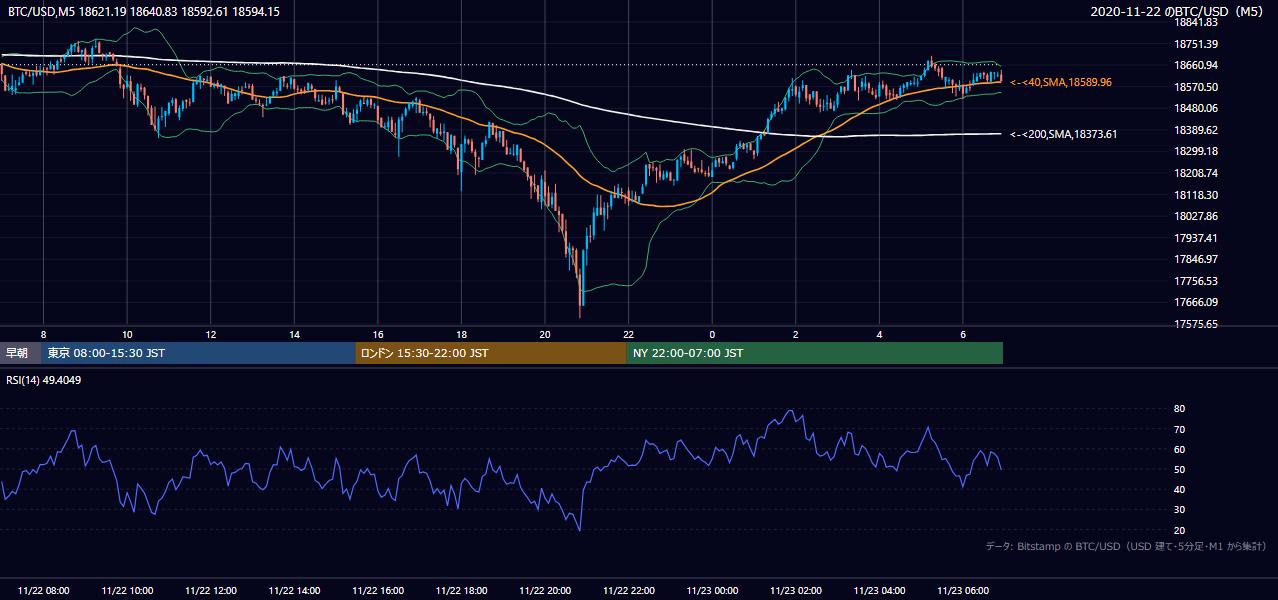Viewport: 1278px width, 600px height.
Task: Click the time label 11/22 14:00
Action: 294,591
